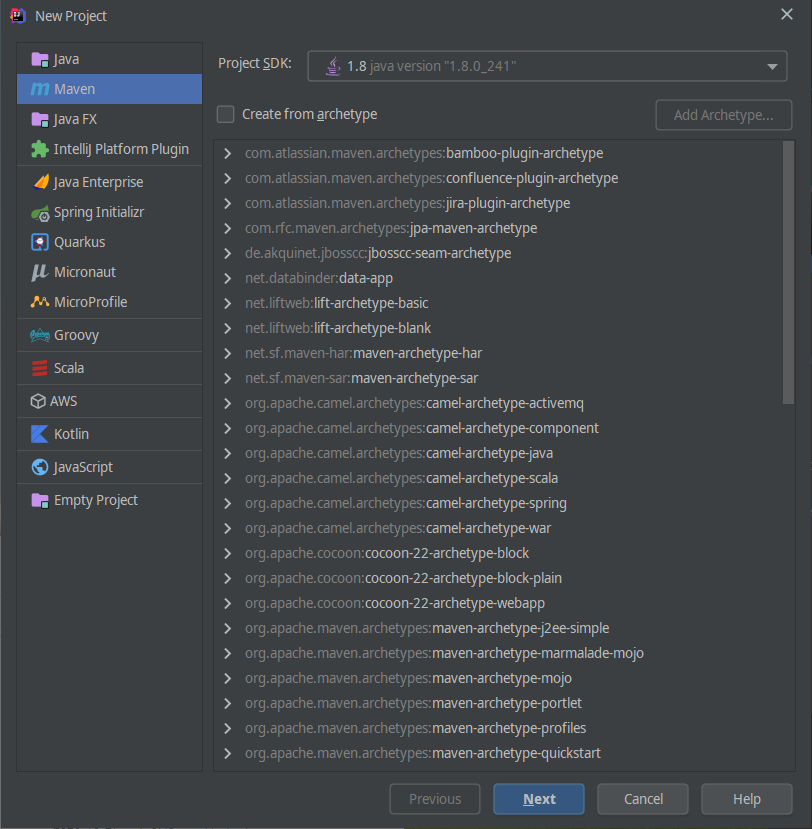Click the Add Archetype button
The height and width of the screenshot is (829, 812).
pos(724,115)
